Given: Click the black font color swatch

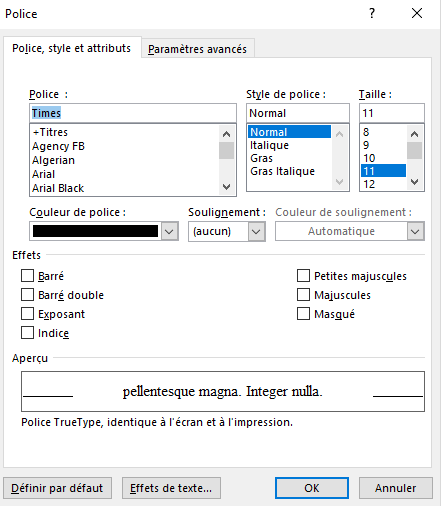Looking at the screenshot, I should (95, 231).
